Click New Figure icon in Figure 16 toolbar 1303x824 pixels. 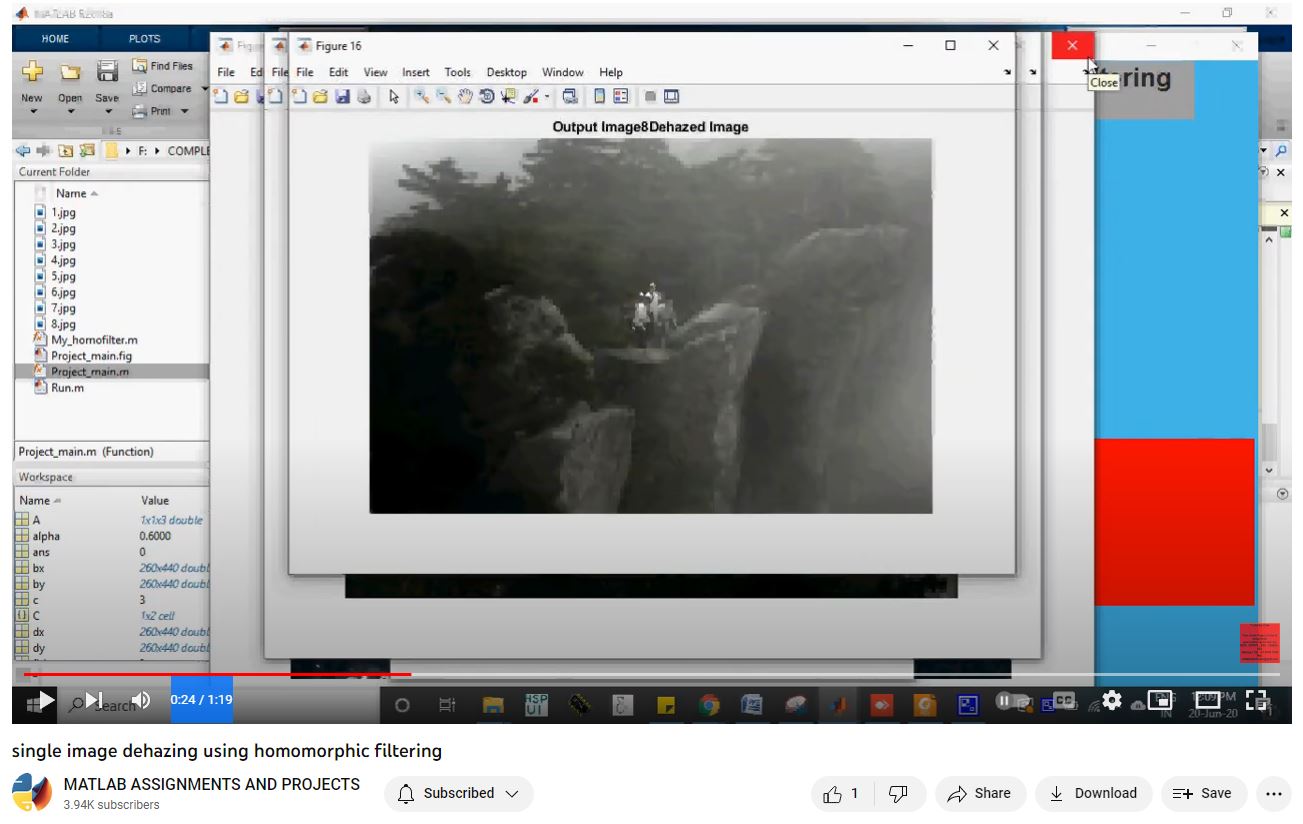tap(298, 96)
